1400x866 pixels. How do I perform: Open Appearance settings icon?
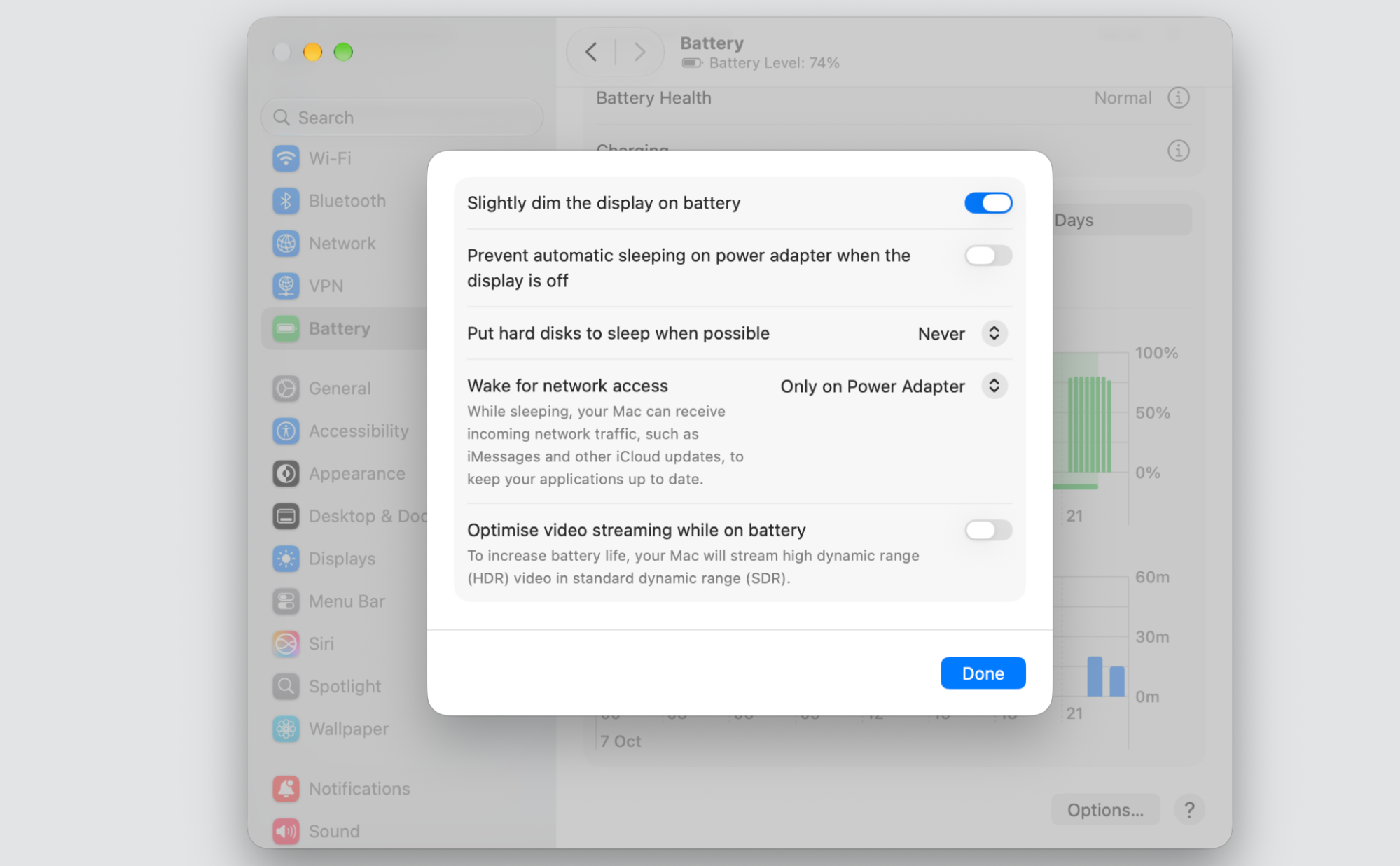[286, 474]
